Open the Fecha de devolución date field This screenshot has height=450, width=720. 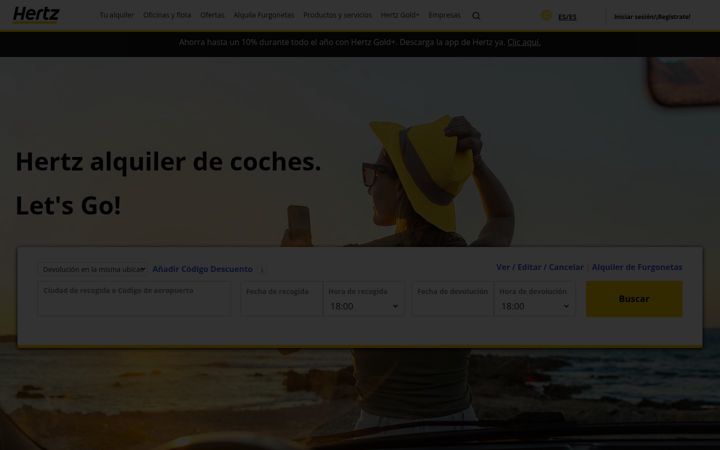click(x=452, y=299)
